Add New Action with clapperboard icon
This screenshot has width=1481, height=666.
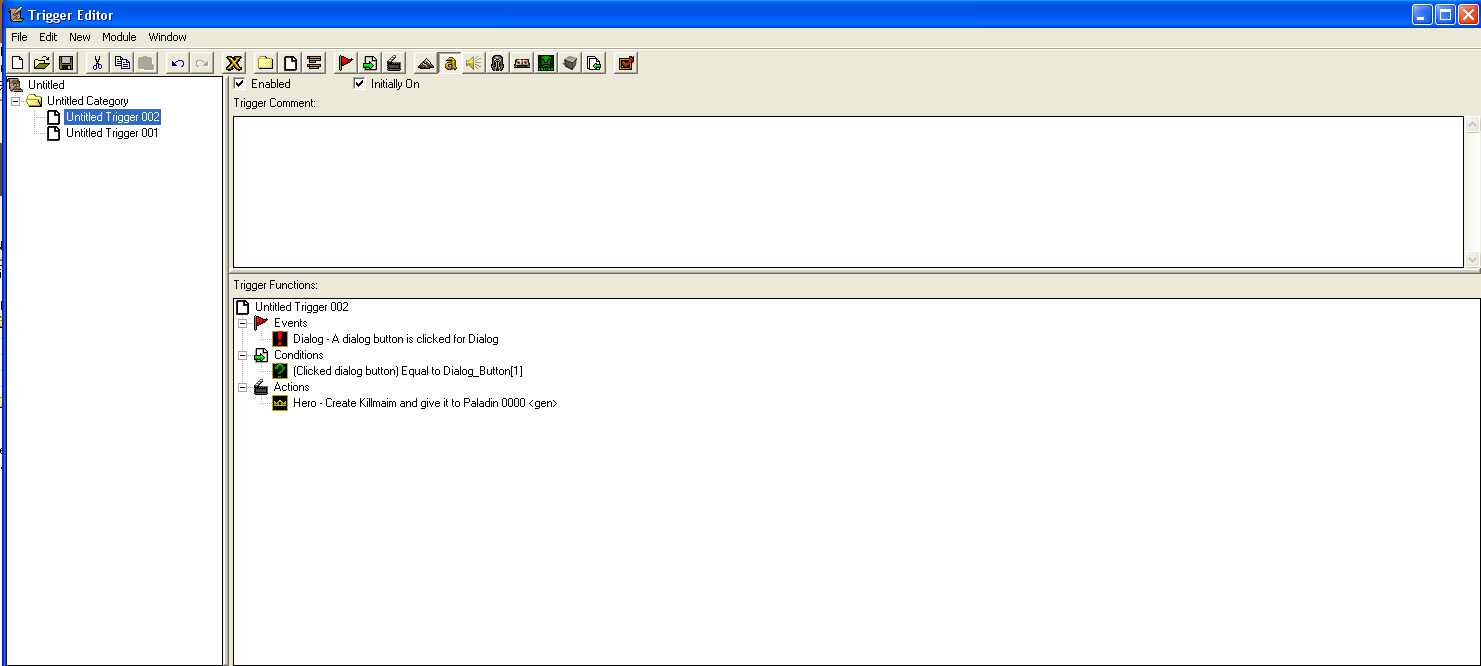(394, 63)
